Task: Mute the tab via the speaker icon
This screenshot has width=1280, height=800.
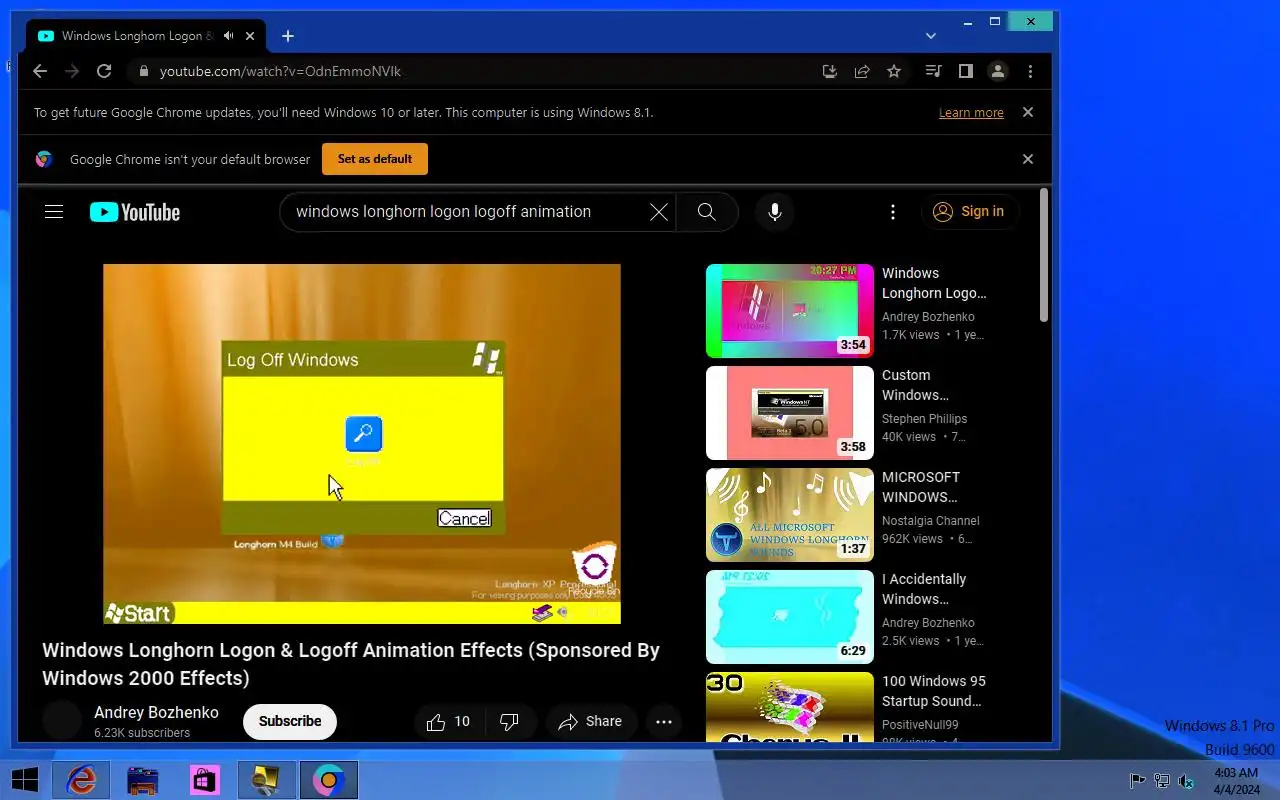Action: (x=229, y=36)
